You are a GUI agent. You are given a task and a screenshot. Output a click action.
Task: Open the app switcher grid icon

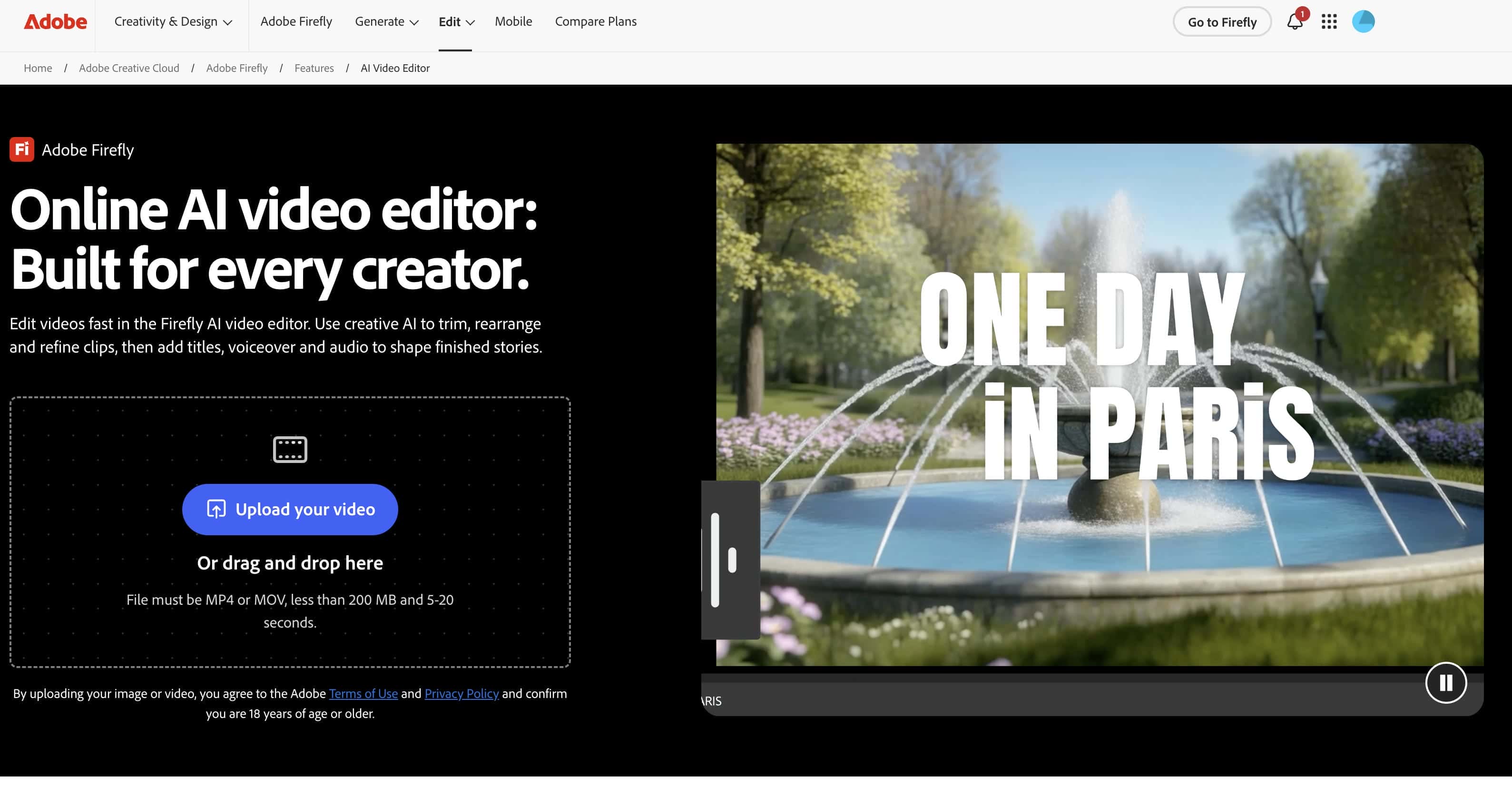tap(1329, 22)
